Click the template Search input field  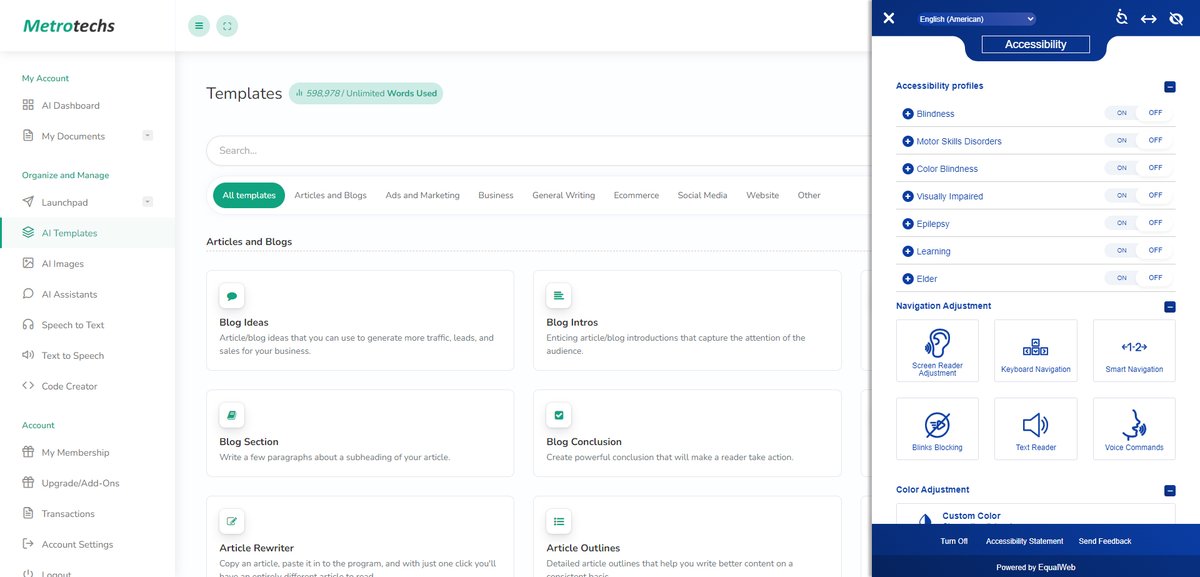(500, 150)
